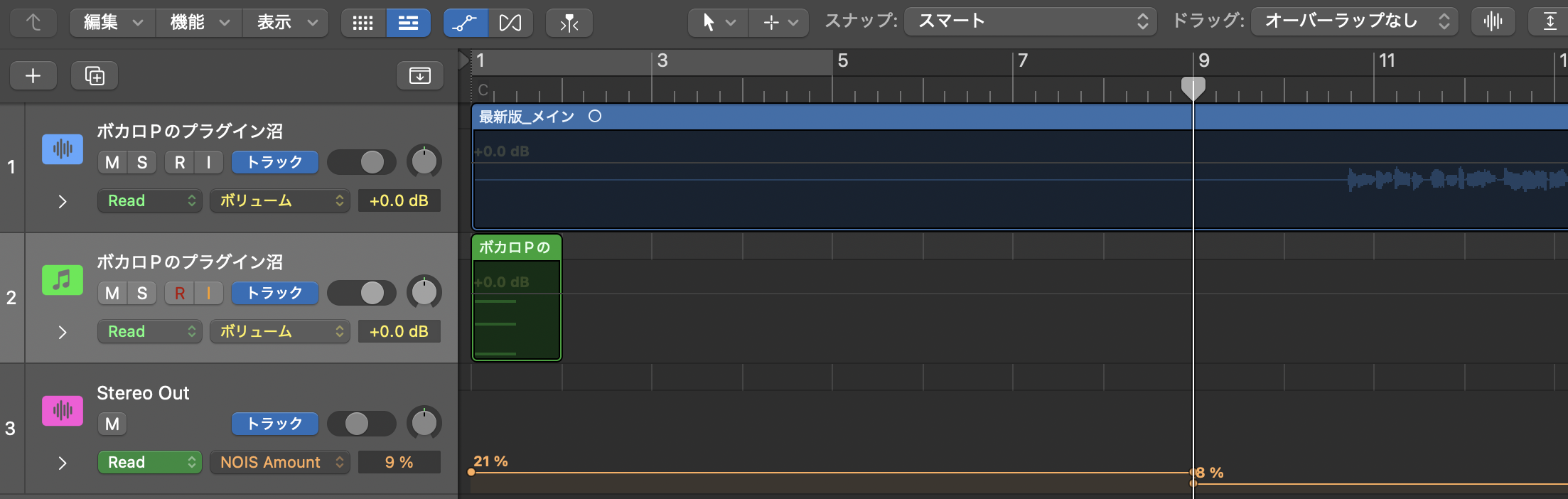Click the blue audio icon on track 1
Image resolution: width=1568 pixels, height=499 pixels.
pos(63,149)
